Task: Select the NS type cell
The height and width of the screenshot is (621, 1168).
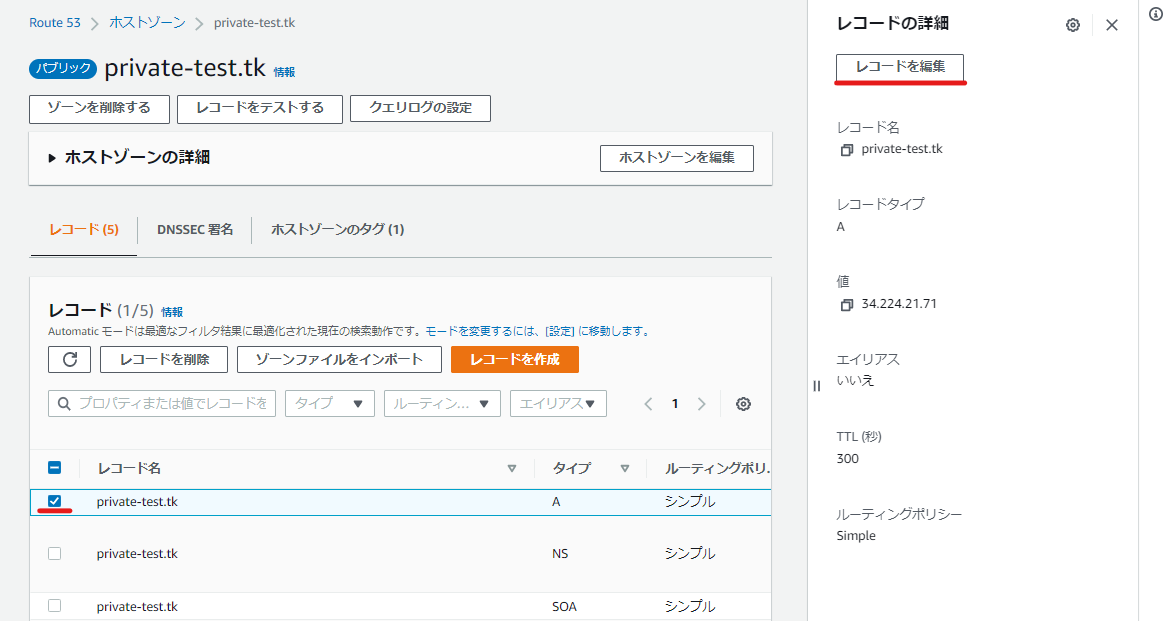Action: pyautogui.click(x=560, y=553)
